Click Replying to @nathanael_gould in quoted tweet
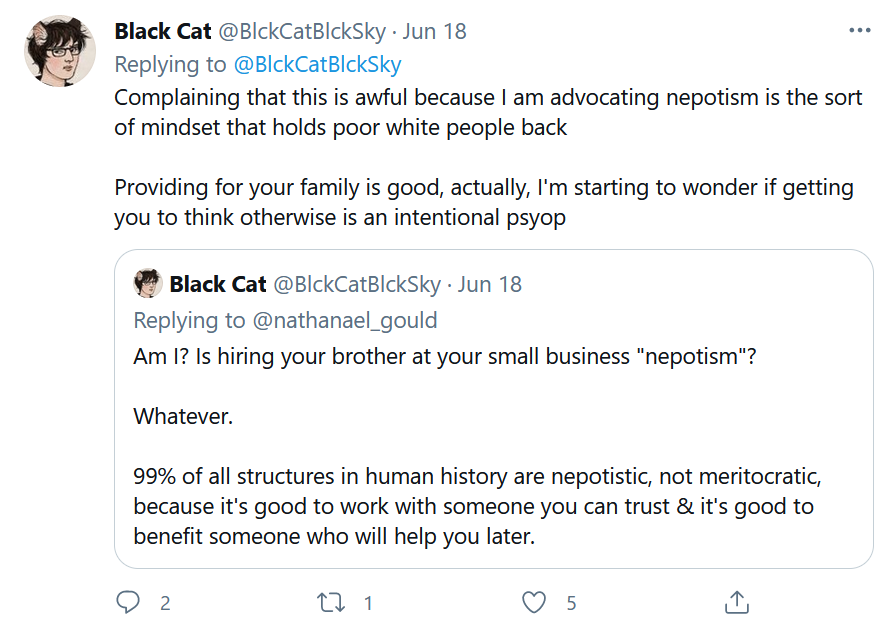 click(x=285, y=320)
